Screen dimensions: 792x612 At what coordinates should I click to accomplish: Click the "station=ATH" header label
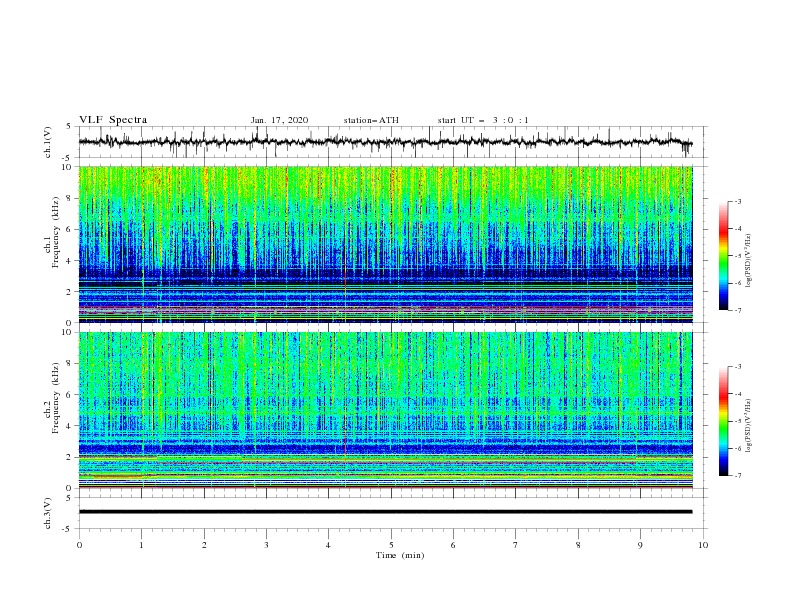click(x=371, y=120)
